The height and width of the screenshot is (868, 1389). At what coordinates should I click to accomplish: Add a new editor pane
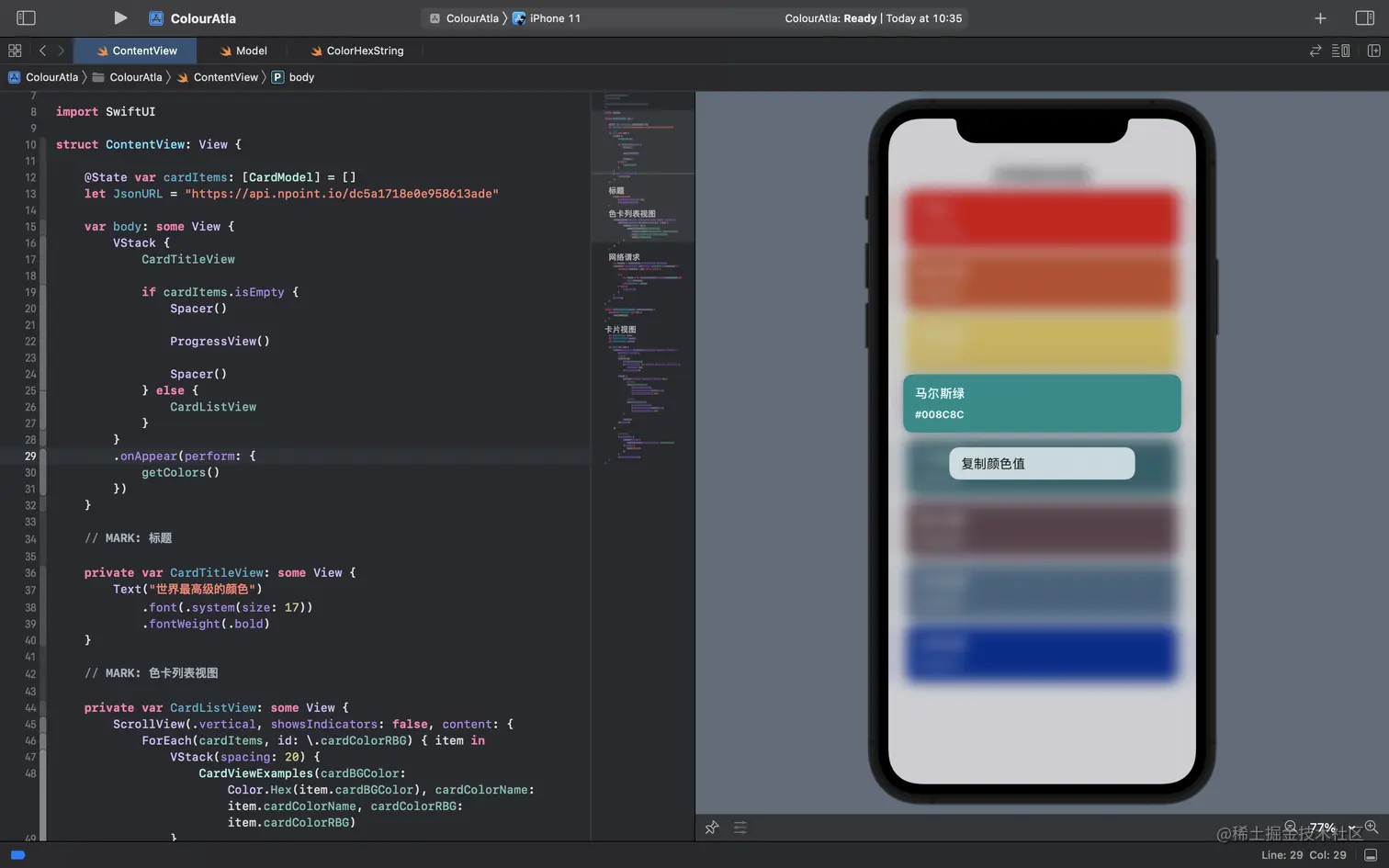1374,51
